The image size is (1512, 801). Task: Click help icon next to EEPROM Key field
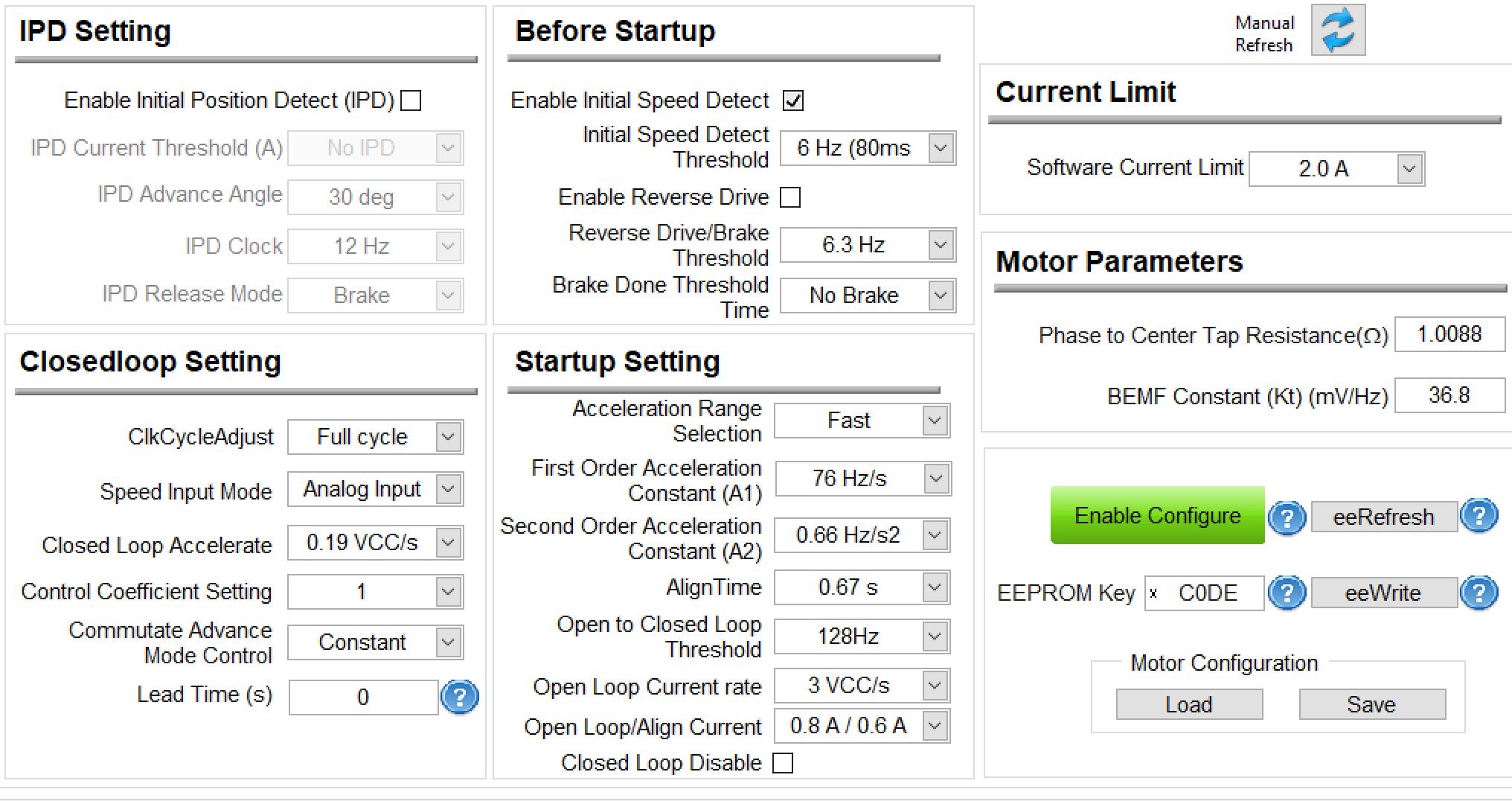pyautogui.click(x=1287, y=593)
